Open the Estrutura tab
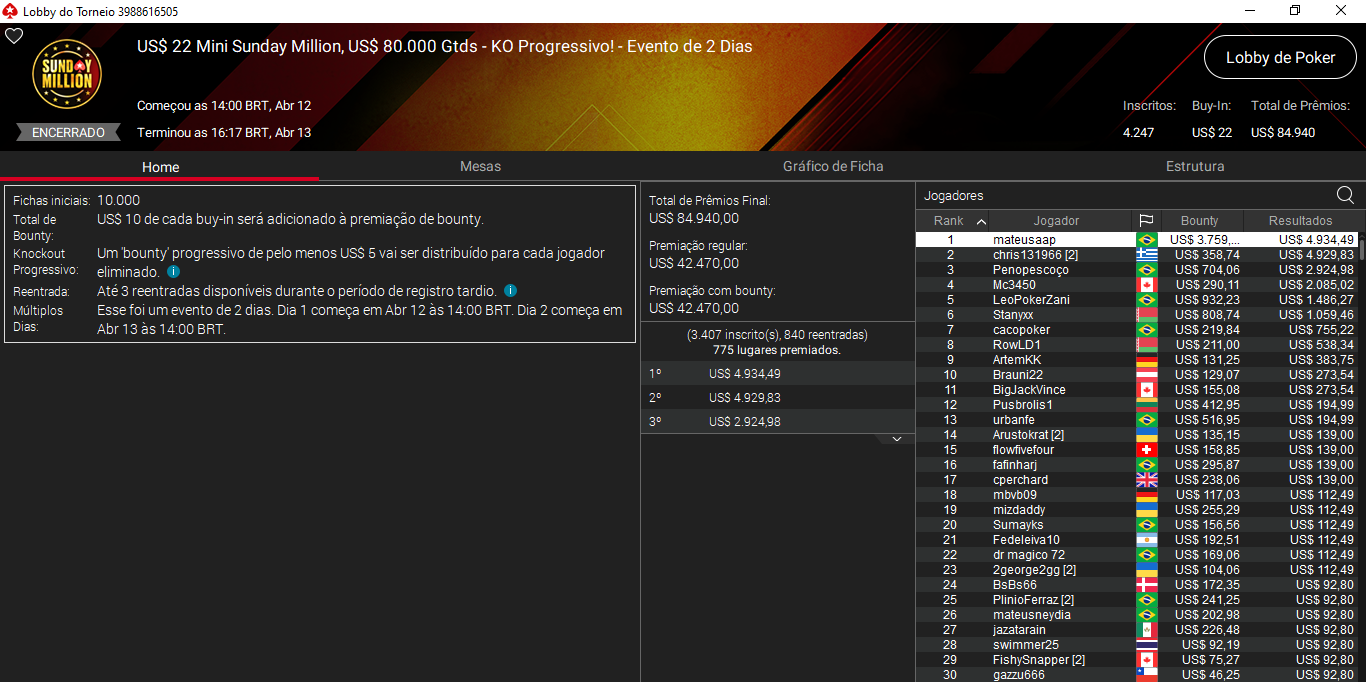This screenshot has width=1366, height=682. coord(1195,167)
